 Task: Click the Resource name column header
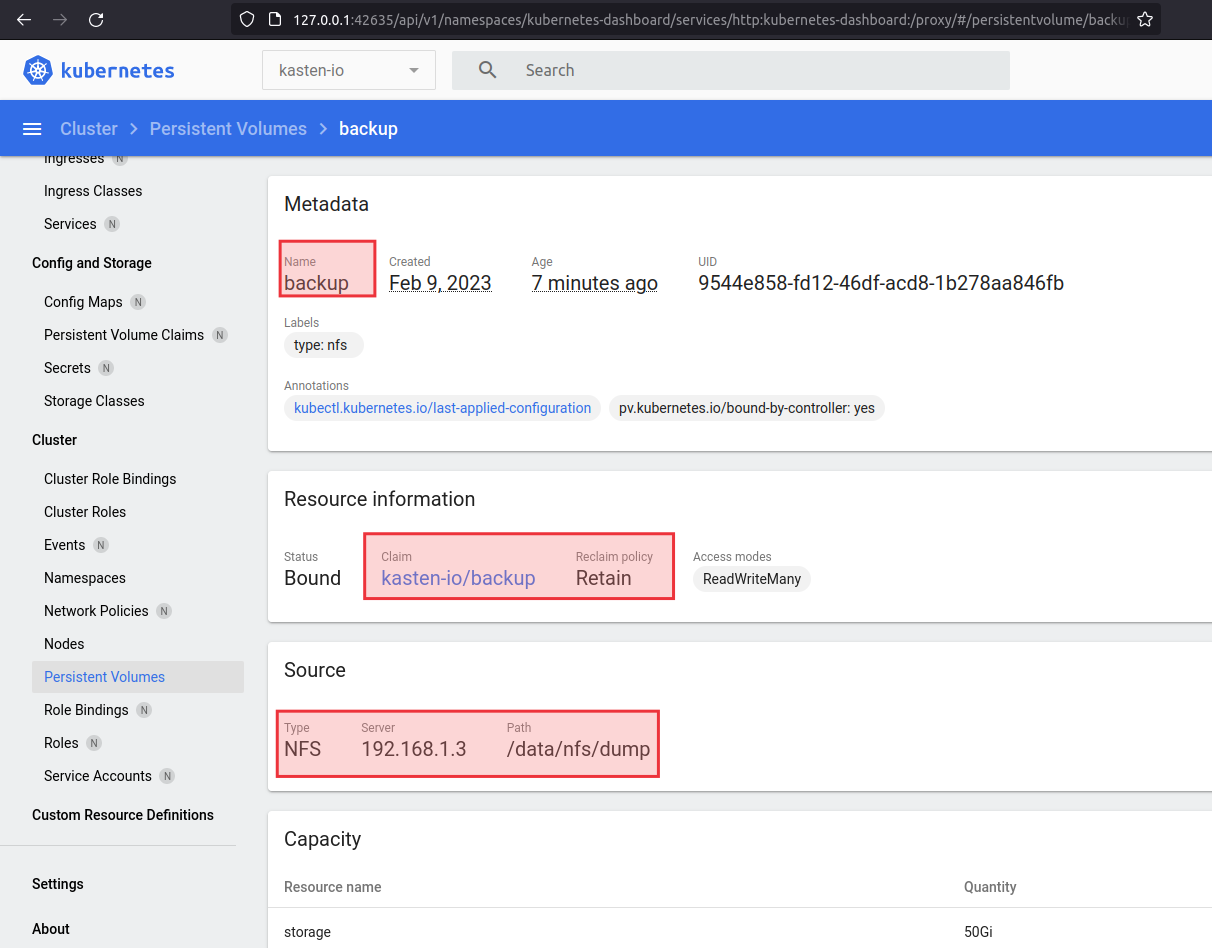pos(333,887)
